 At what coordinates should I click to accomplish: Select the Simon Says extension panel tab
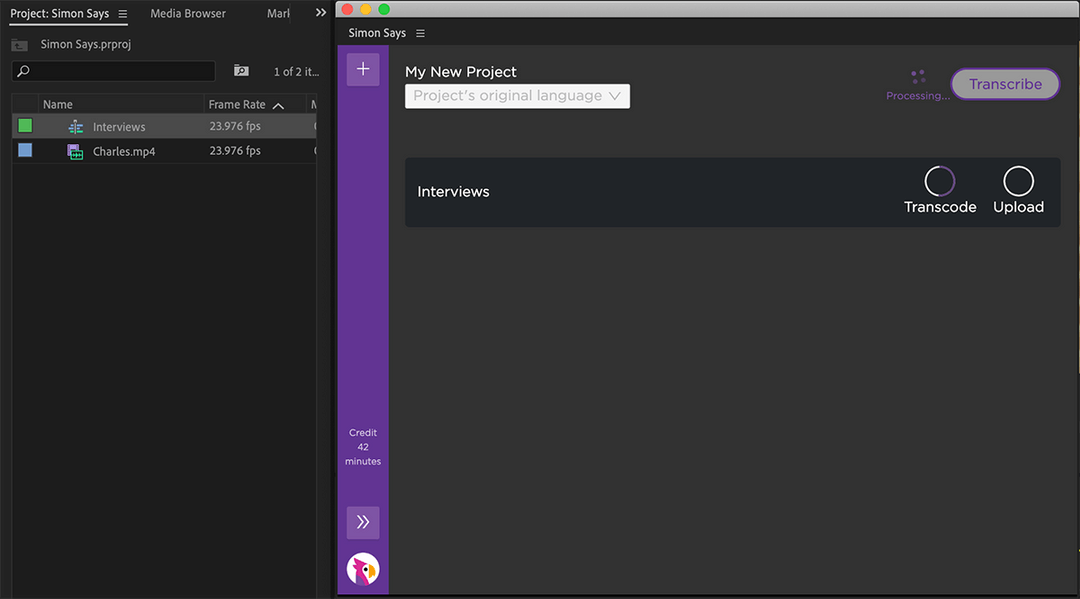coord(376,32)
